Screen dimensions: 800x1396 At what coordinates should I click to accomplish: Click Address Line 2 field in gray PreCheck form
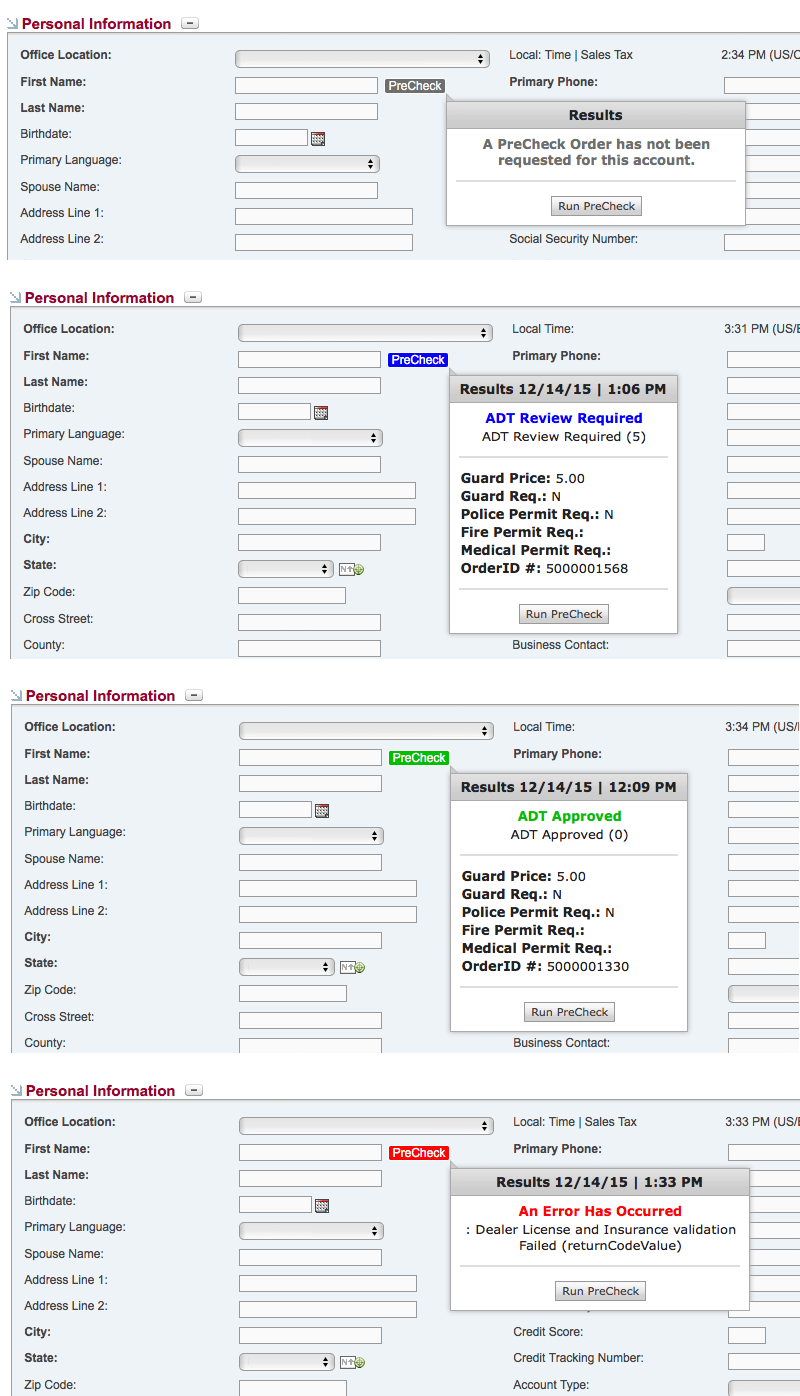(324, 243)
